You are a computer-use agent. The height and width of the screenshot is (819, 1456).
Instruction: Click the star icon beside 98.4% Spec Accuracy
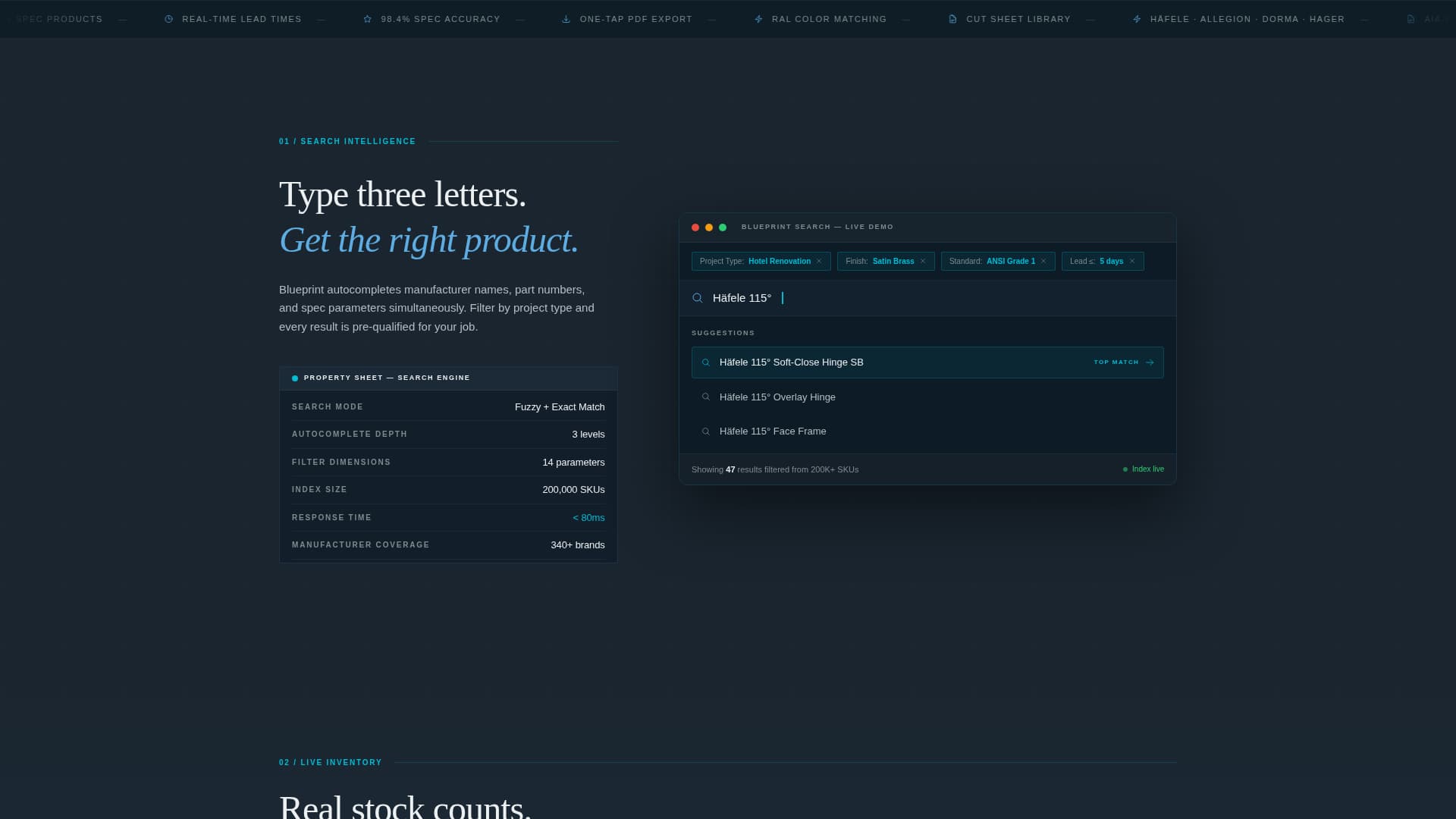click(368, 19)
